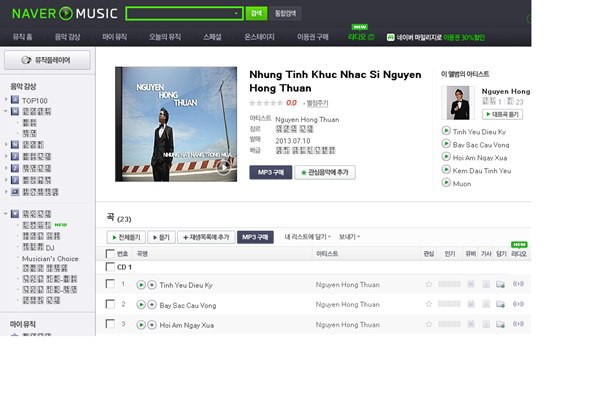Check the CD 1 checkbox
Viewport: 600px width, 399px height.
(110, 267)
